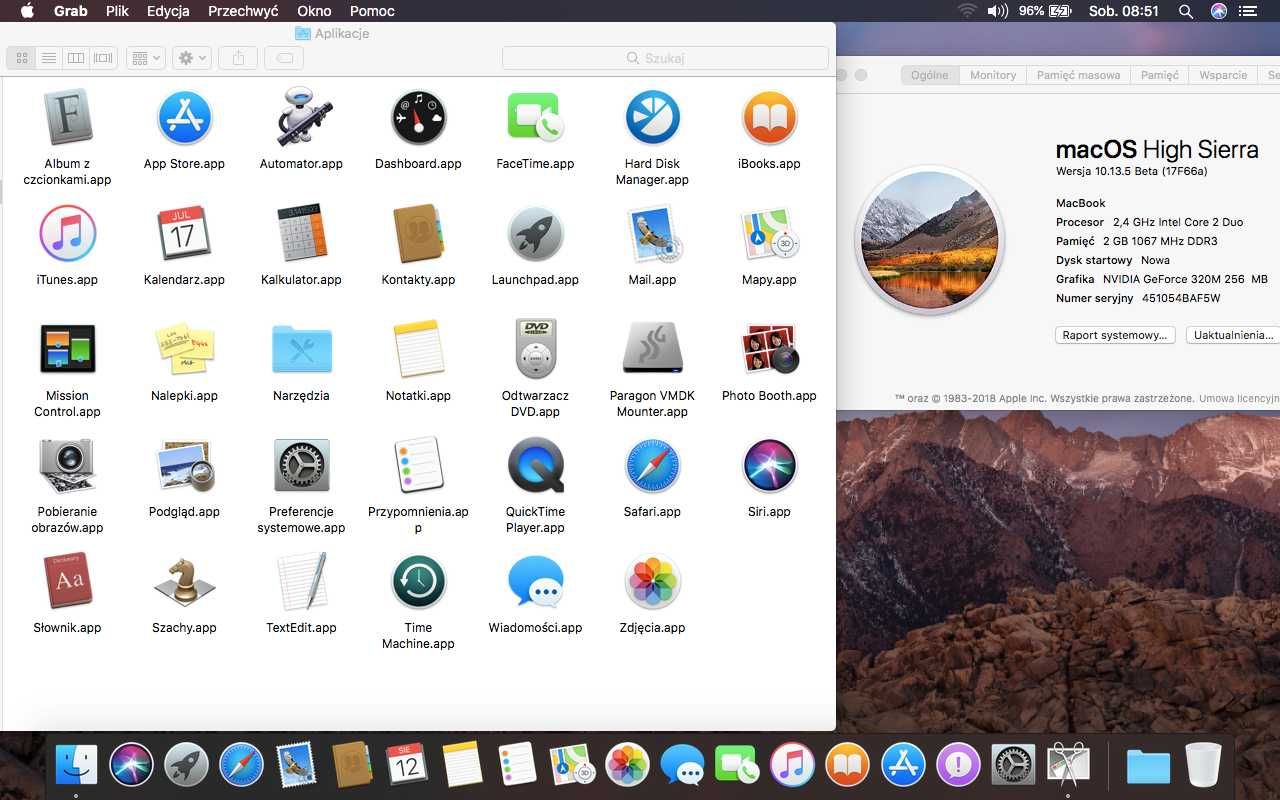The width and height of the screenshot is (1280, 800).
Task: Open App Store.app in the Aplikacje window
Action: [184, 117]
